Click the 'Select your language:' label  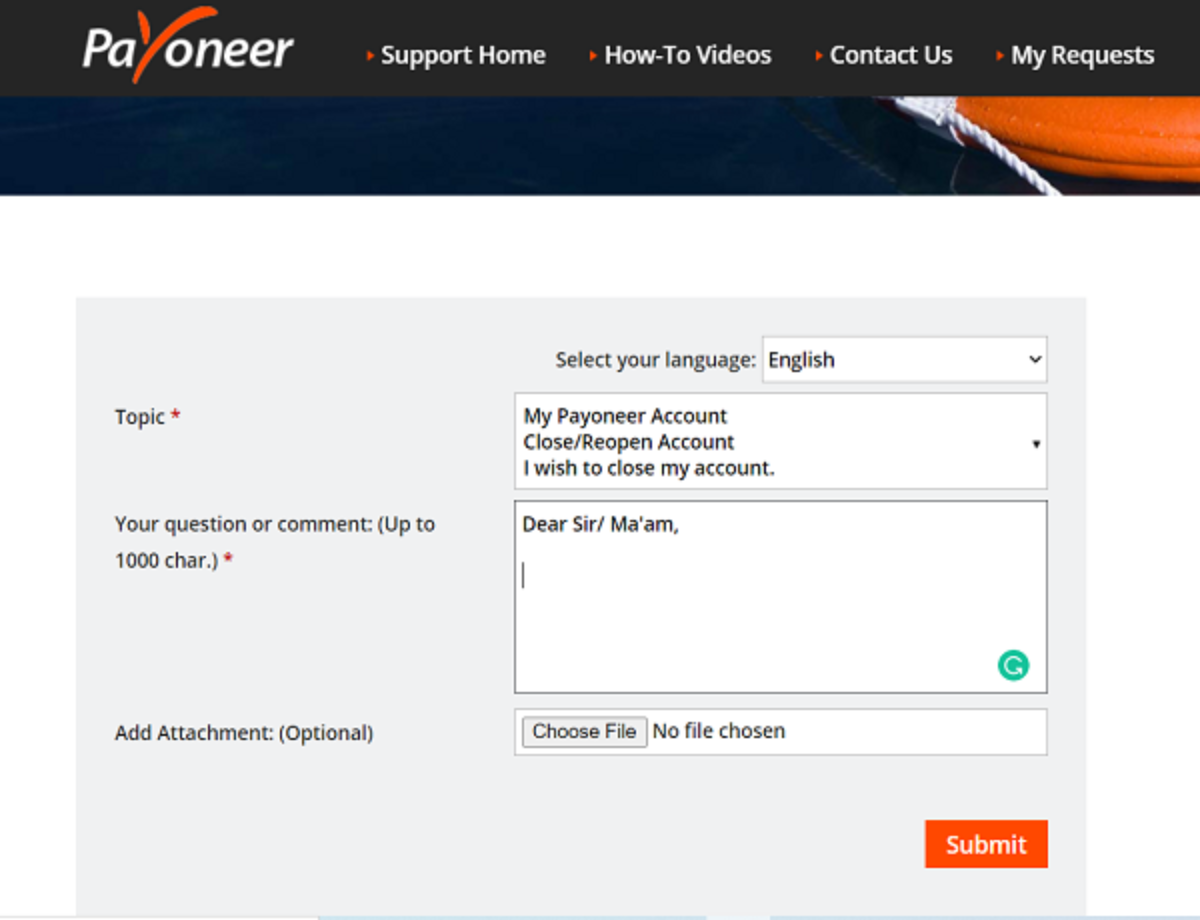(656, 360)
